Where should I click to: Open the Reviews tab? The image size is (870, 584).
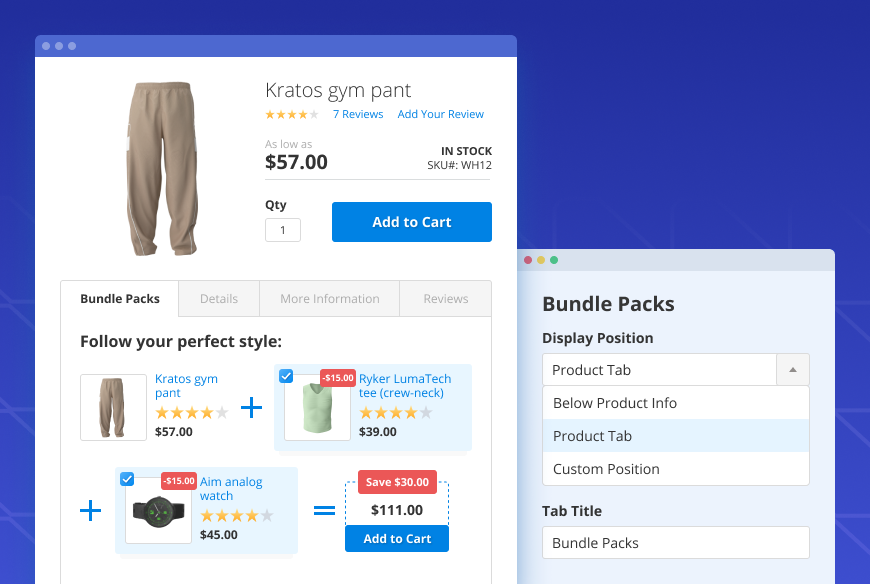click(445, 299)
